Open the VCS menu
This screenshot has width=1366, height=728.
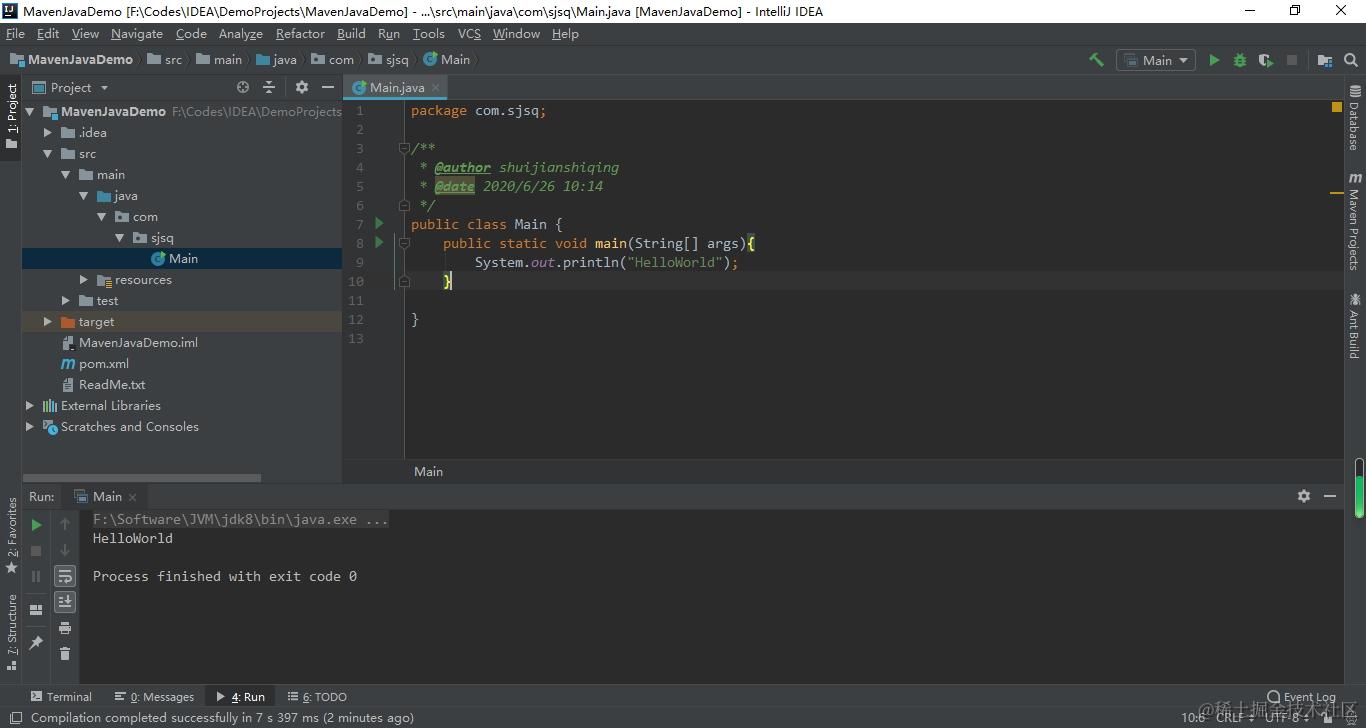(x=469, y=33)
